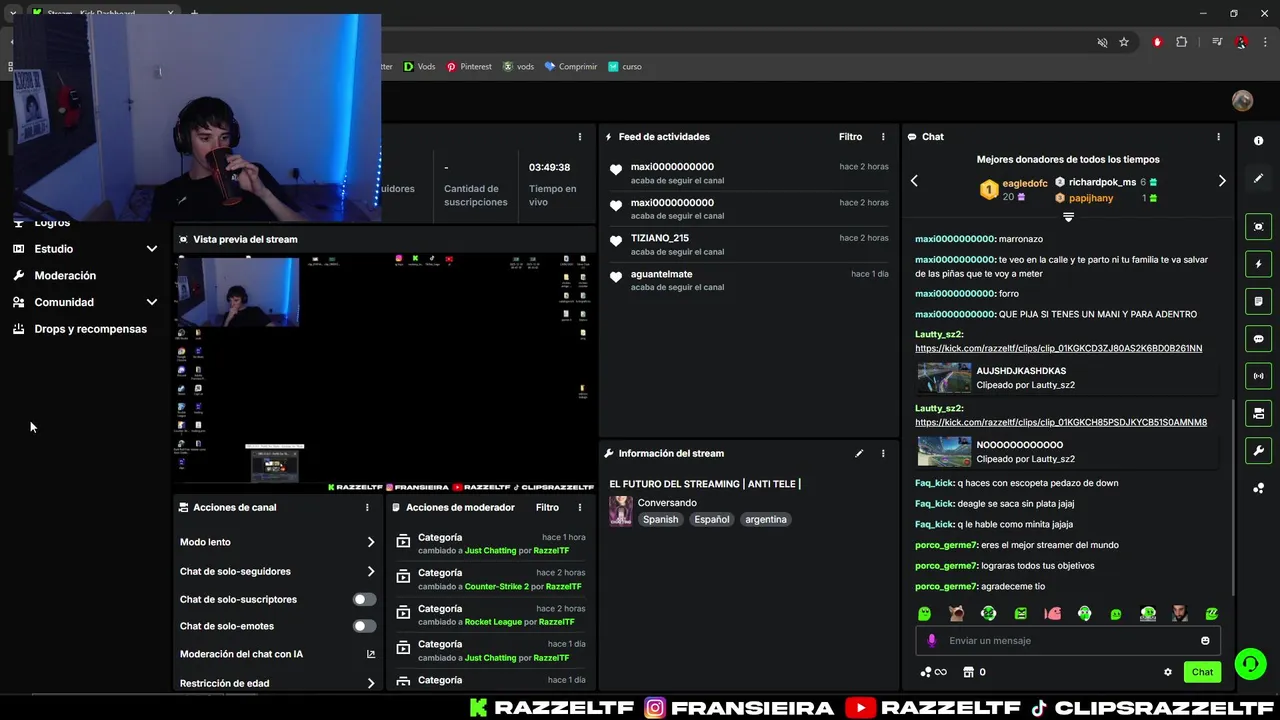Collapse the top donors banner chevron
Image resolution: width=1280 pixels, height=720 pixels.
(x=1068, y=217)
